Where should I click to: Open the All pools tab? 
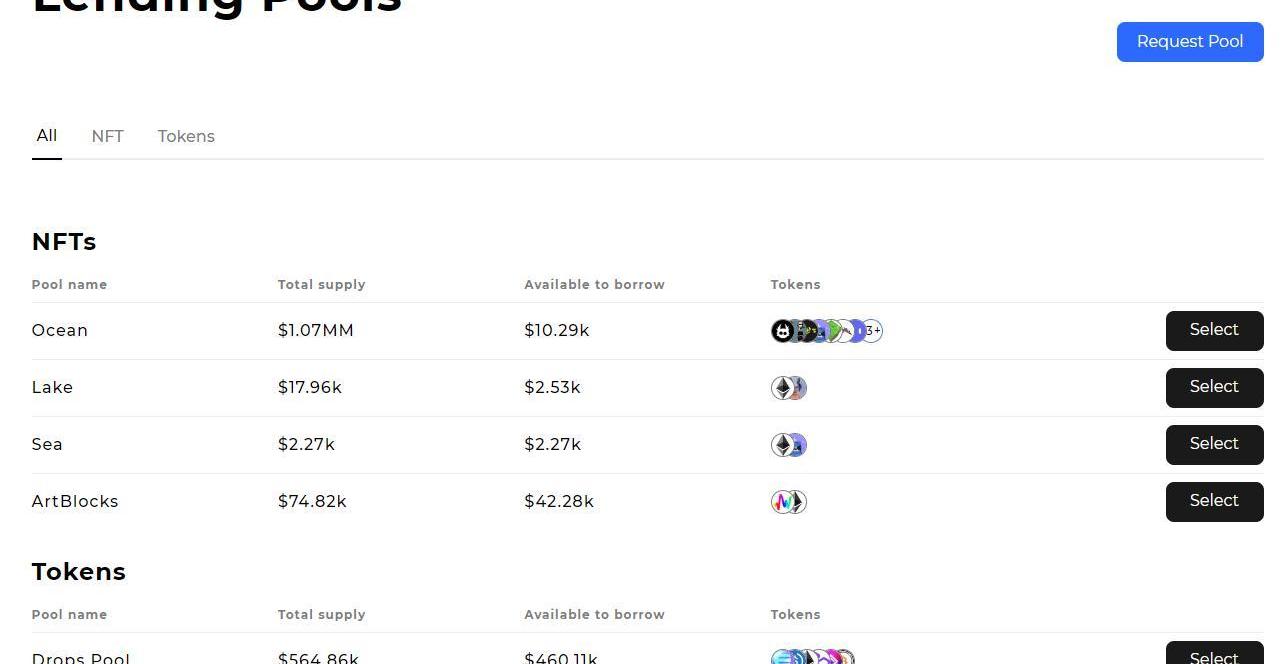point(47,136)
